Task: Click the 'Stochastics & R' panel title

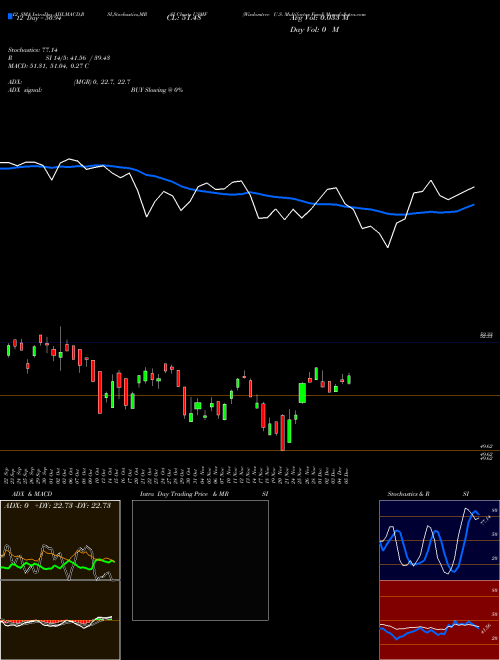Action: [408, 494]
